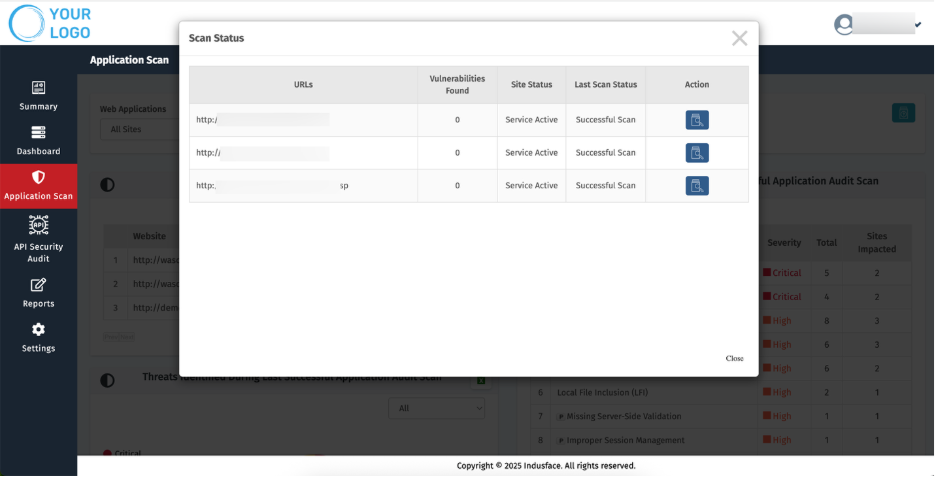Click Service Active in first URL row

pyautogui.click(x=531, y=120)
